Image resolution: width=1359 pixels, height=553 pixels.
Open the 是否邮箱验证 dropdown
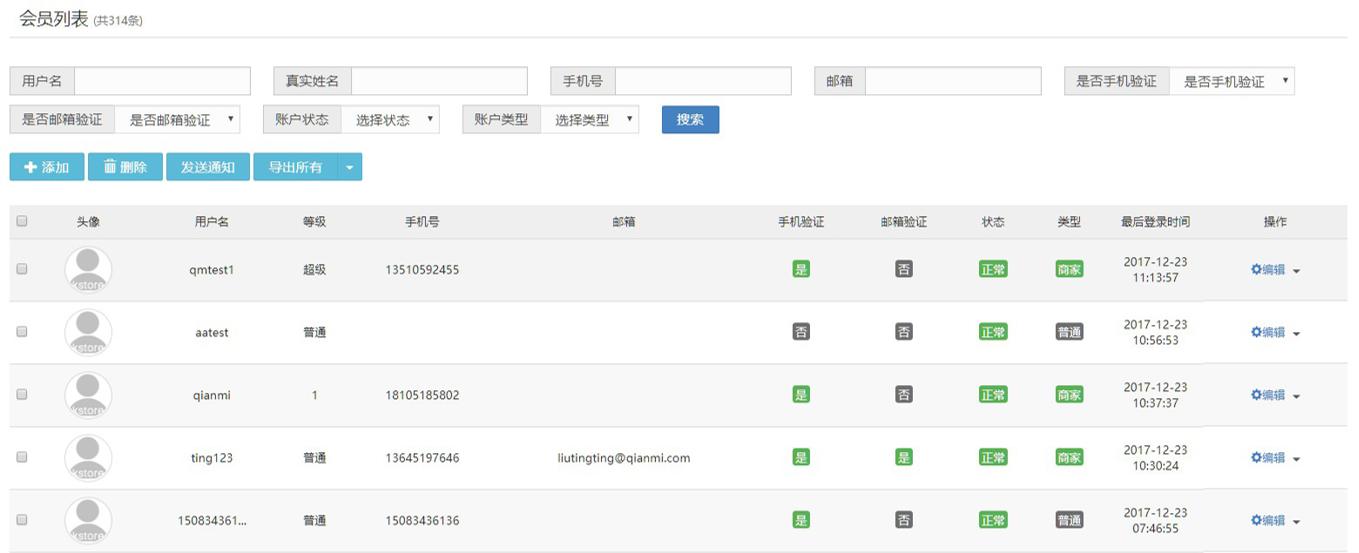(x=177, y=119)
